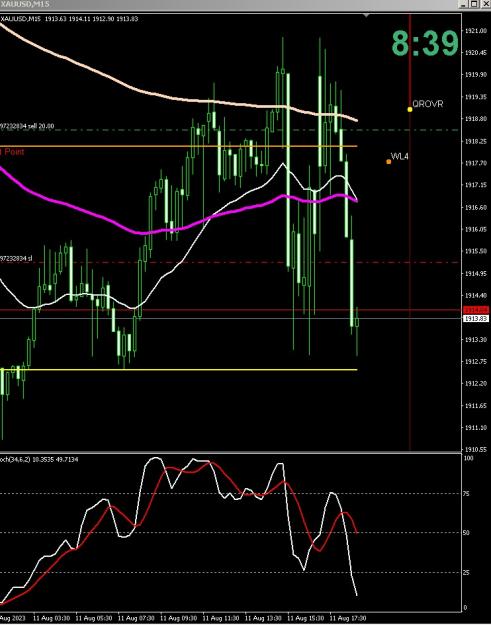
Task: Maximize the XAUUSD chart window
Action: [x=473, y=4]
